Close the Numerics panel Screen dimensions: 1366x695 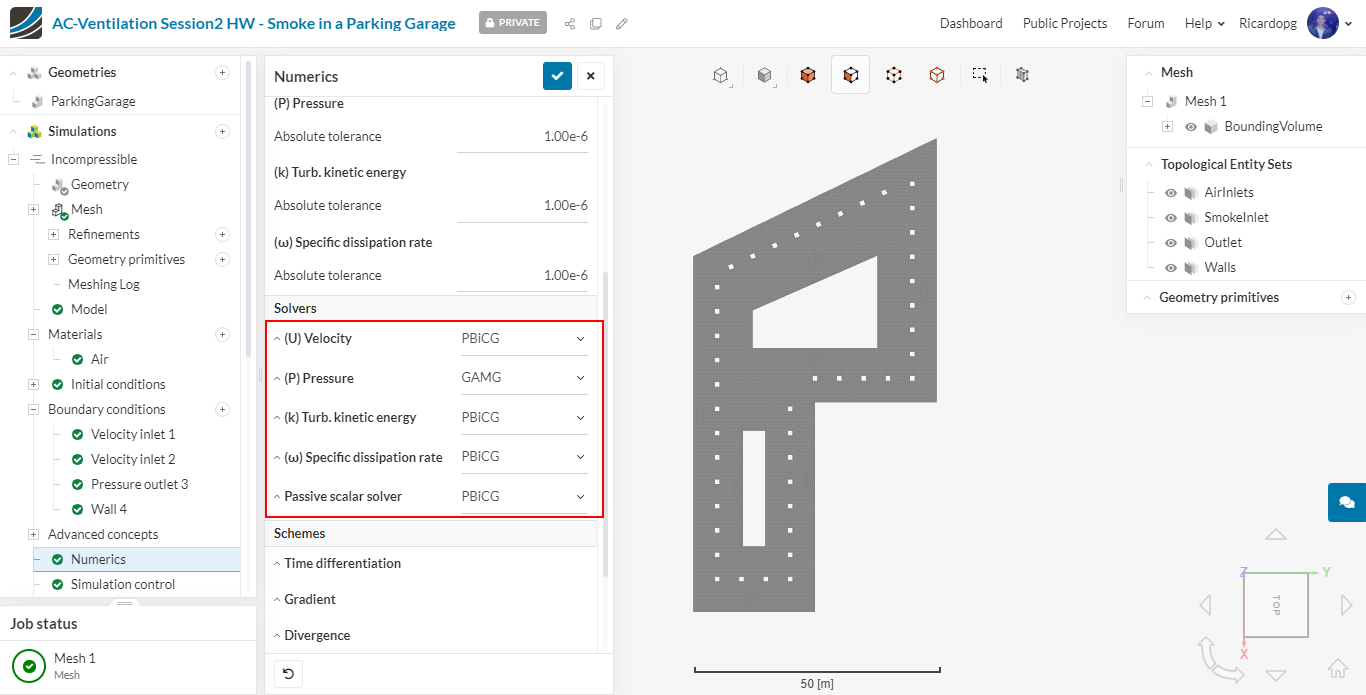point(590,76)
